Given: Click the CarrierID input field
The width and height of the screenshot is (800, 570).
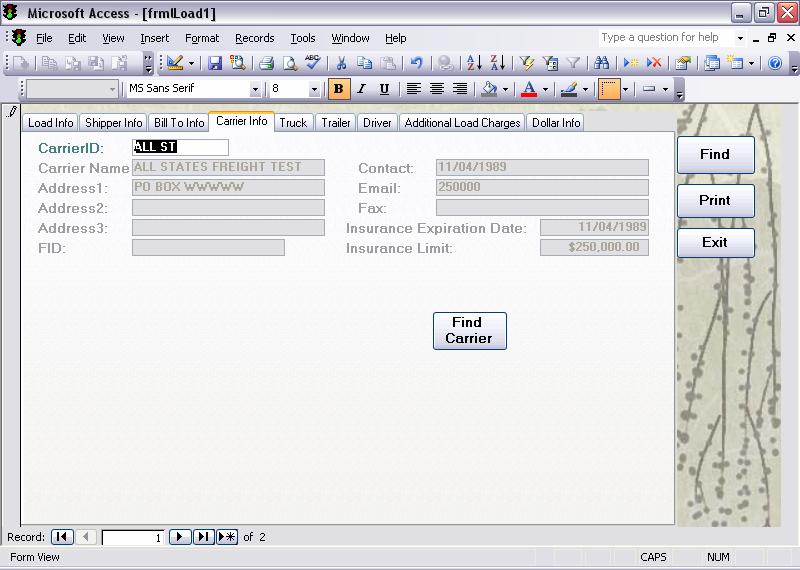Looking at the screenshot, I should pyautogui.click(x=180, y=147).
